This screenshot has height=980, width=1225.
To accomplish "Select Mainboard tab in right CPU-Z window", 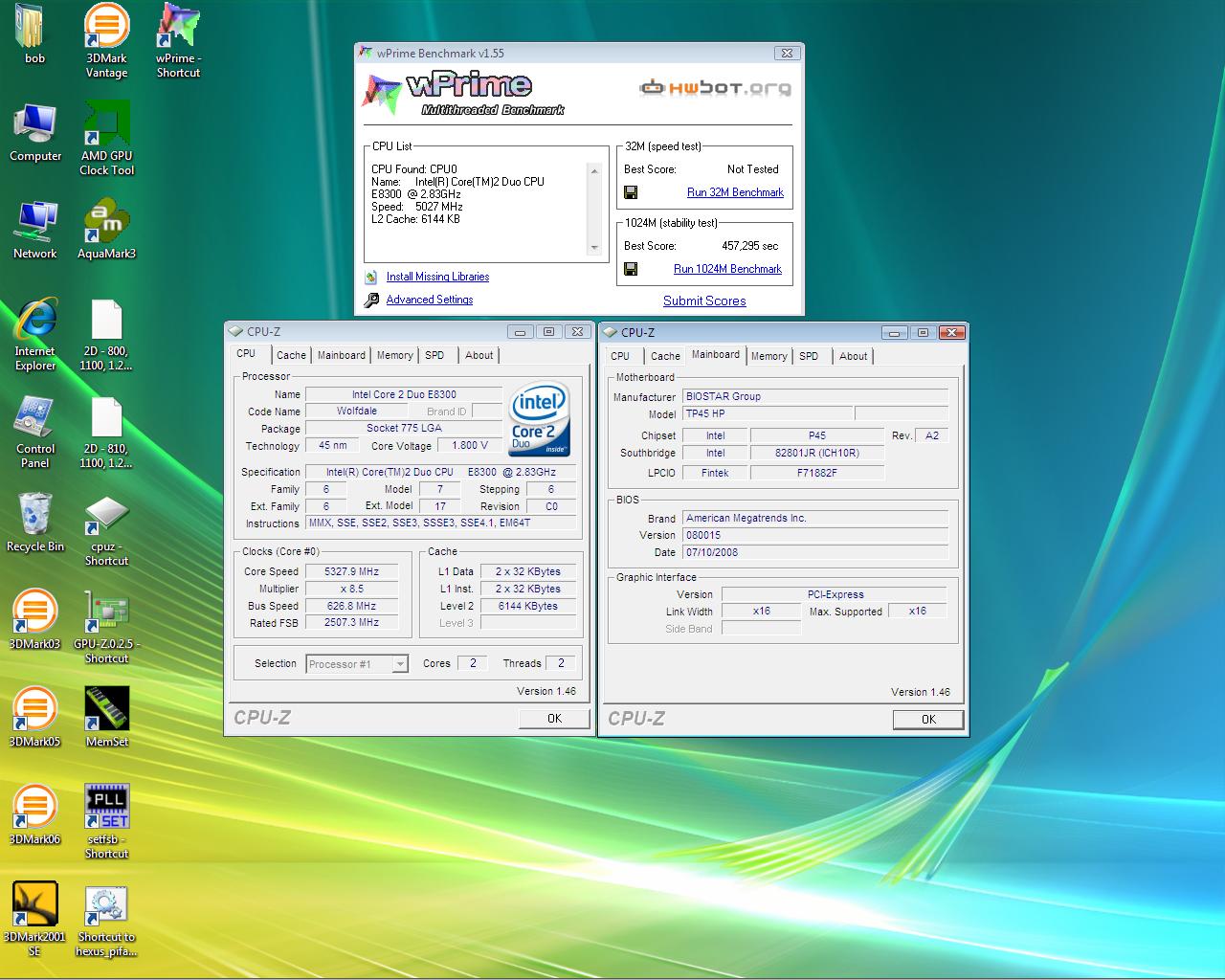I will (x=716, y=354).
